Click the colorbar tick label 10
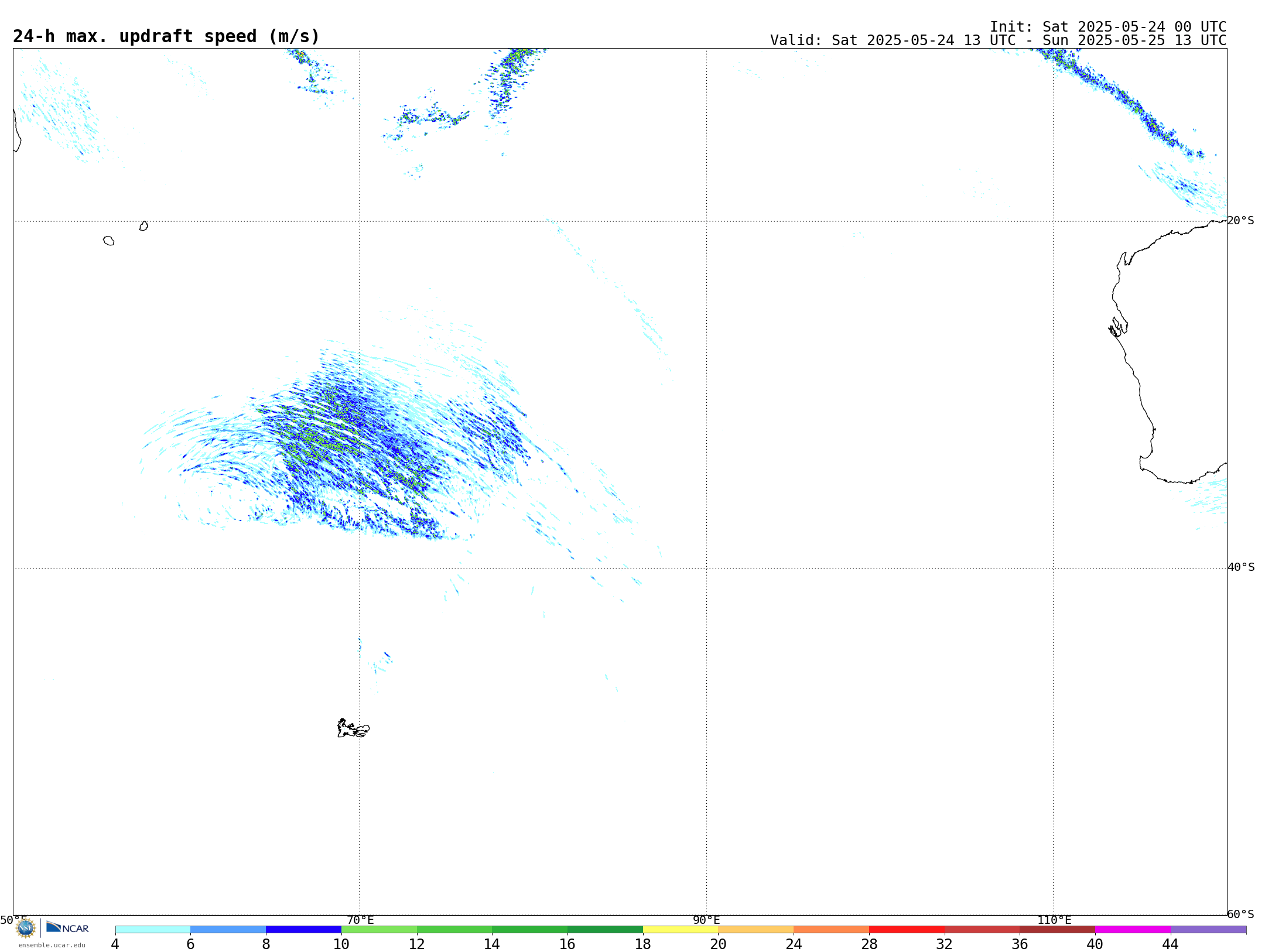Screen dimensions: 1265x952 341,944
